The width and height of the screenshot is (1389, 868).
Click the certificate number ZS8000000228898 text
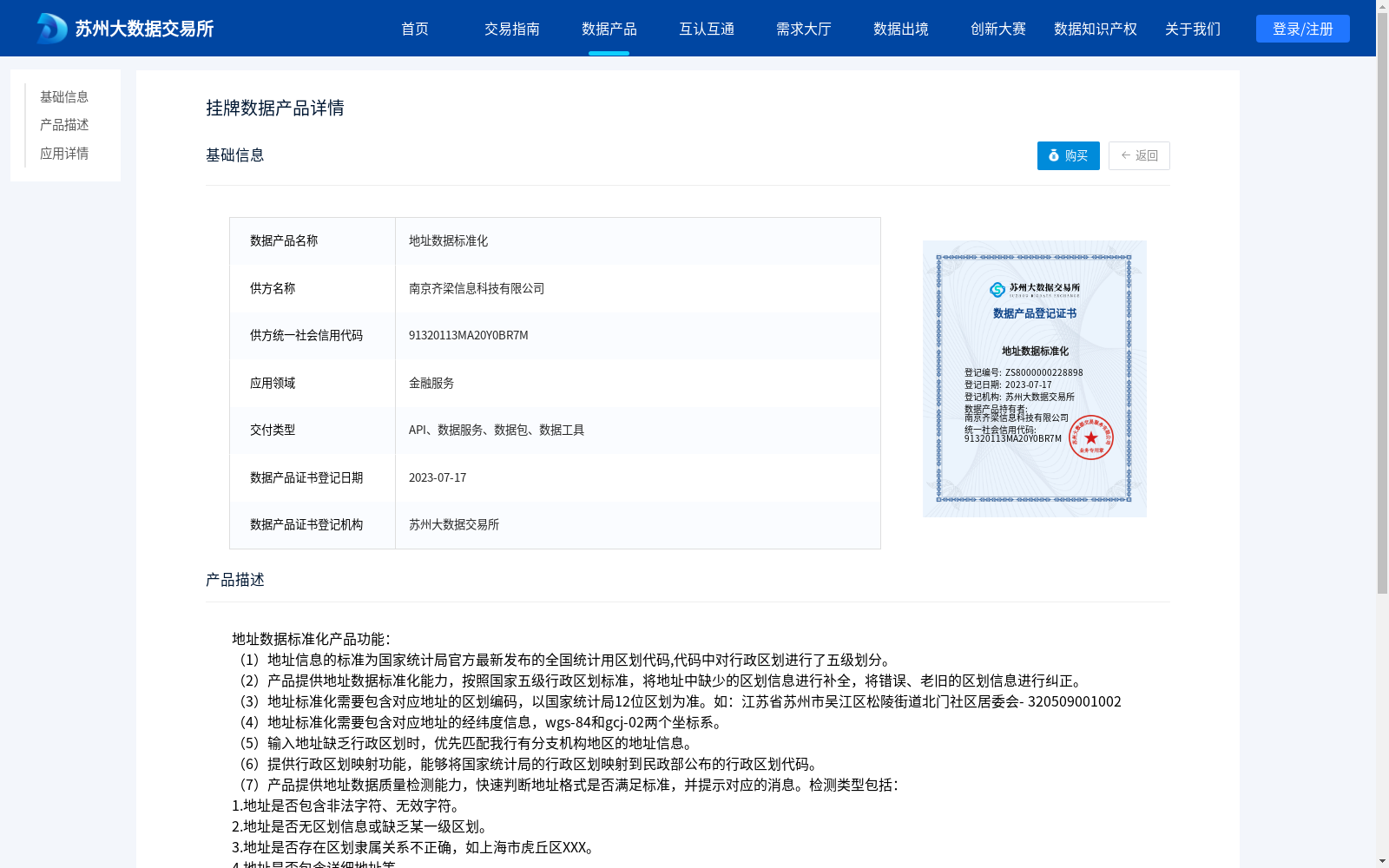pos(1044,373)
